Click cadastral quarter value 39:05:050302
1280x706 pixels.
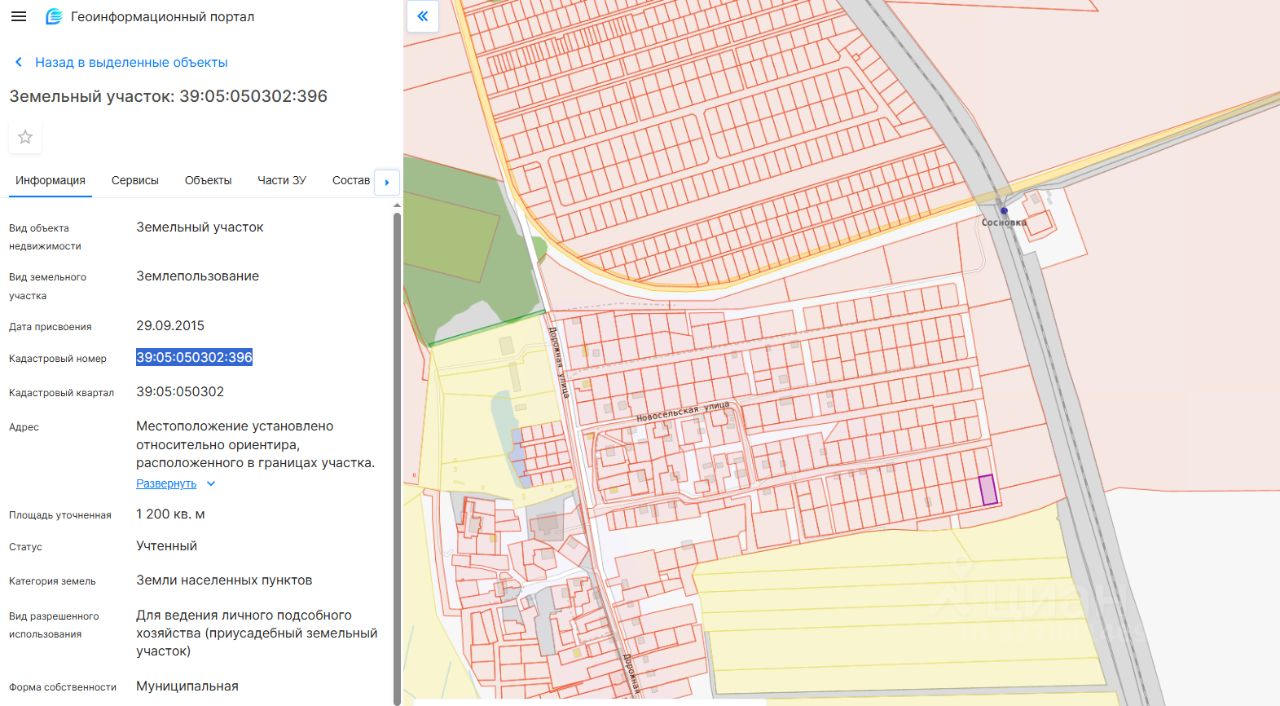tap(180, 391)
